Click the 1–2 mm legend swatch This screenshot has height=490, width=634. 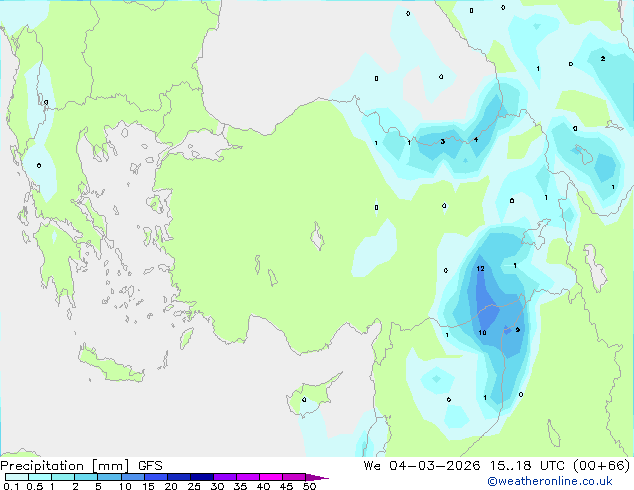coord(63,477)
